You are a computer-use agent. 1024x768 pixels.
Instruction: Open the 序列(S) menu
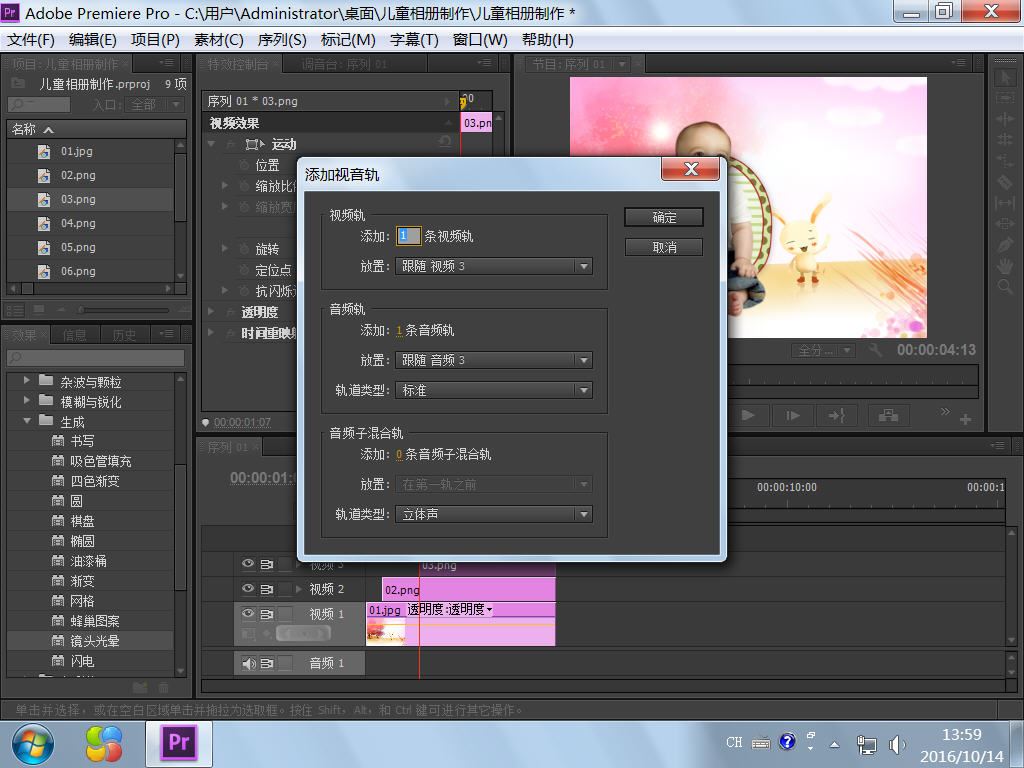coord(282,40)
